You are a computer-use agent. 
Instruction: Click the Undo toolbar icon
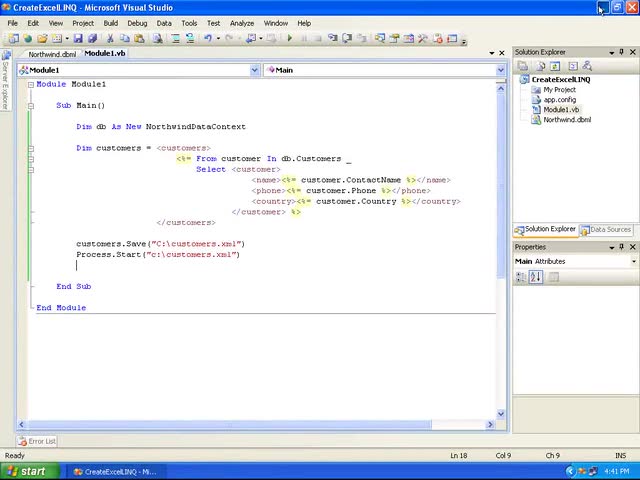click(208, 38)
